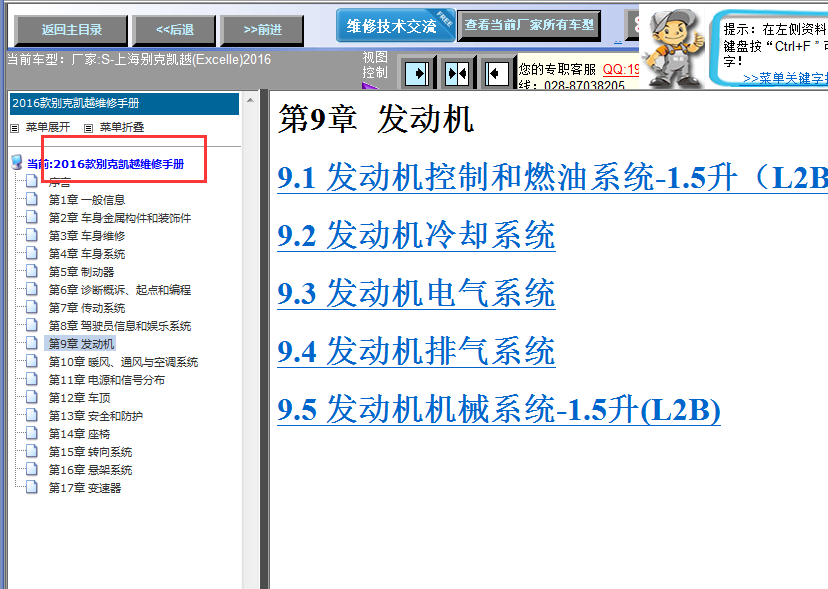828x589 pixels.
Task: Select the root 当前:2016款别克凯越维修手册 node
Action: [x=106, y=164]
